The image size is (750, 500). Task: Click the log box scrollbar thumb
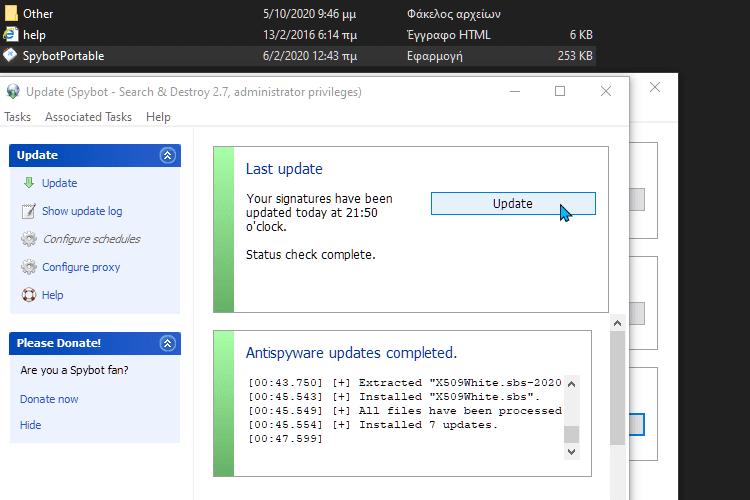coord(572,434)
